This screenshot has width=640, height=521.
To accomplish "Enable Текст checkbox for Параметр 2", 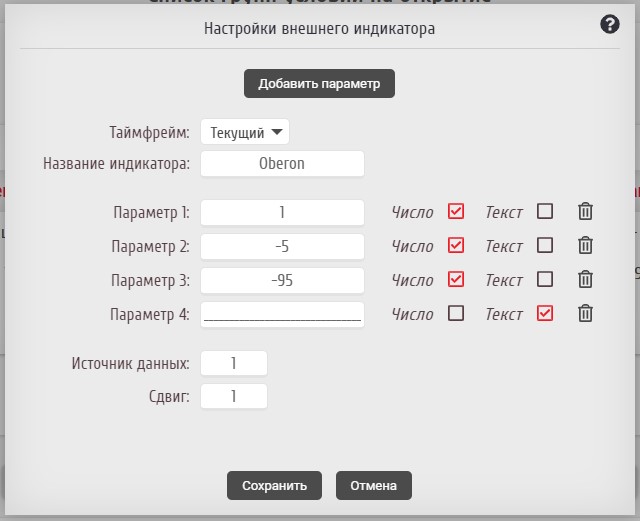I will point(545,246).
